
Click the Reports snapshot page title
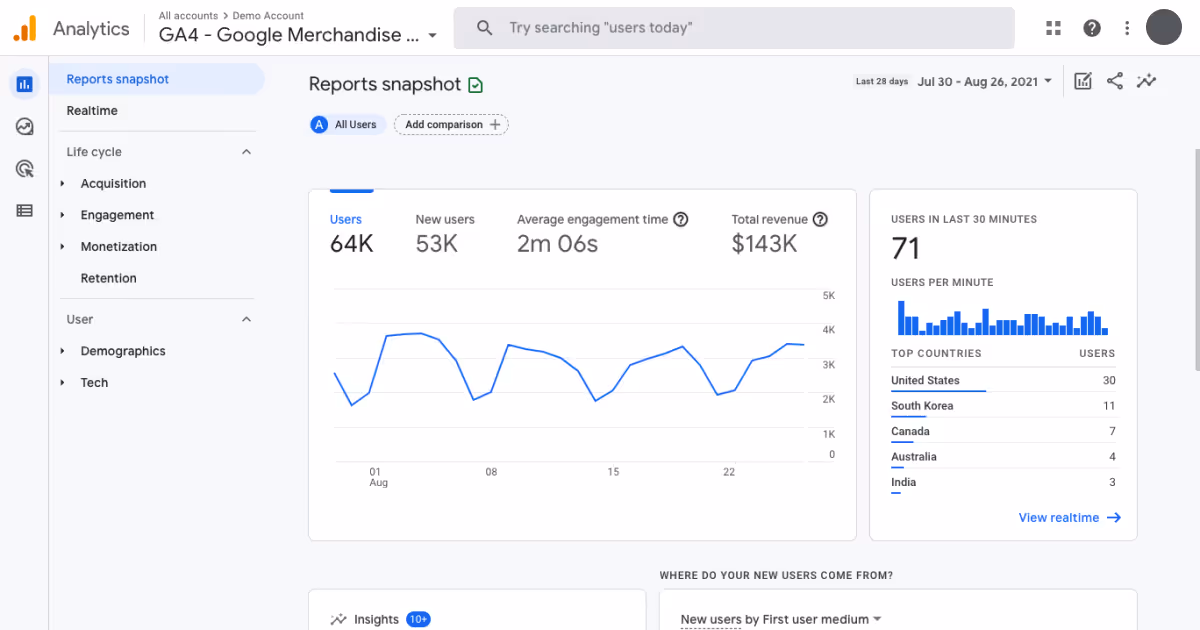click(x=385, y=85)
